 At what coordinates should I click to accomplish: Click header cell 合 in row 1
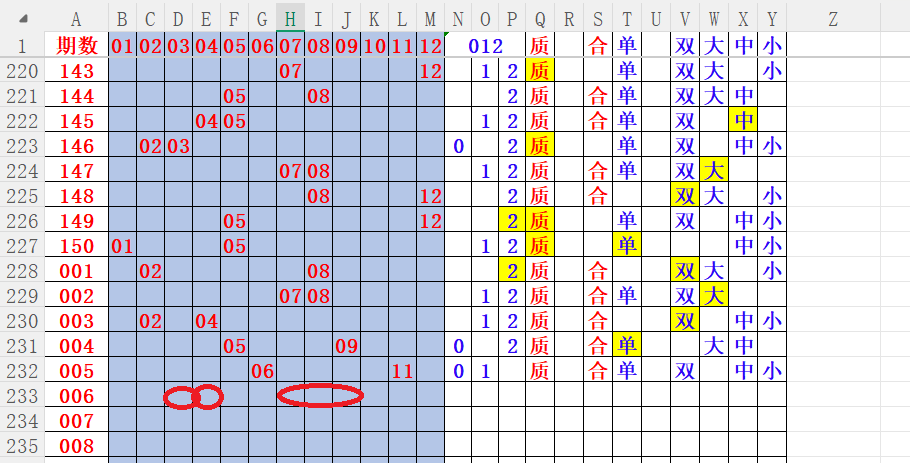coord(598,45)
